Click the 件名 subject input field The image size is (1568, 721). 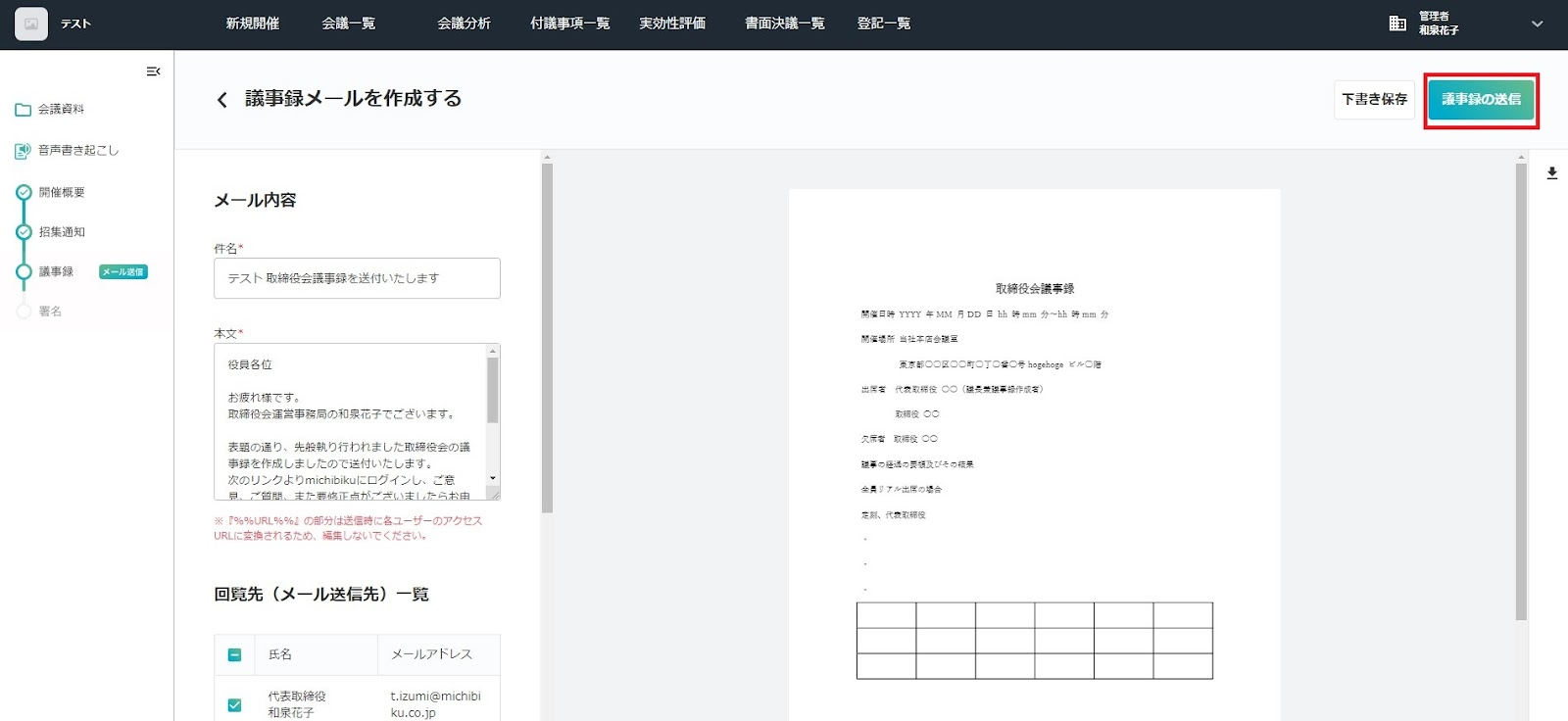pyautogui.click(x=357, y=278)
